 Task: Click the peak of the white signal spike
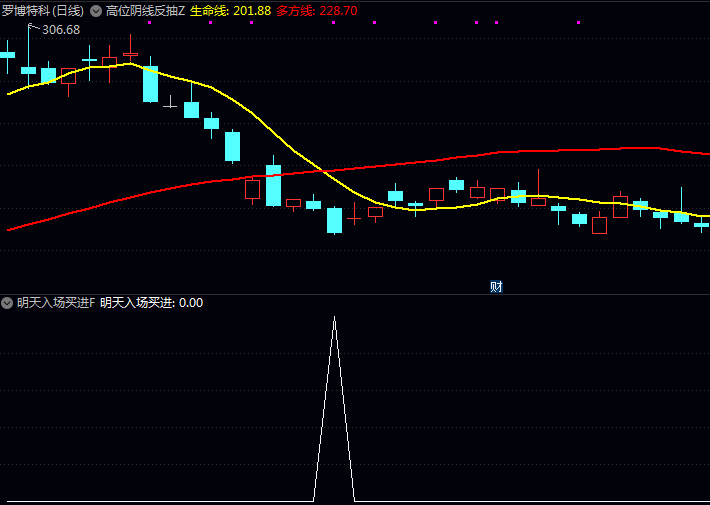(334, 318)
